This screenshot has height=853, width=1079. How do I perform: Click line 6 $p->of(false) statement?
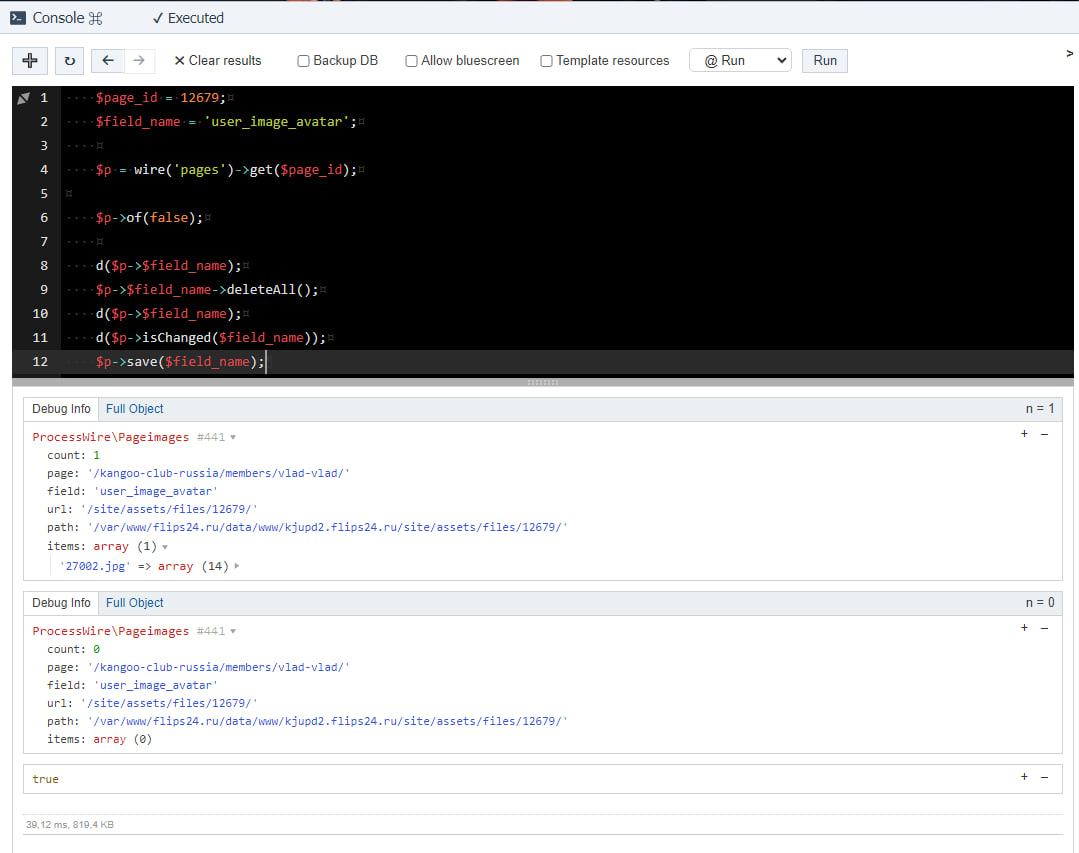point(149,217)
